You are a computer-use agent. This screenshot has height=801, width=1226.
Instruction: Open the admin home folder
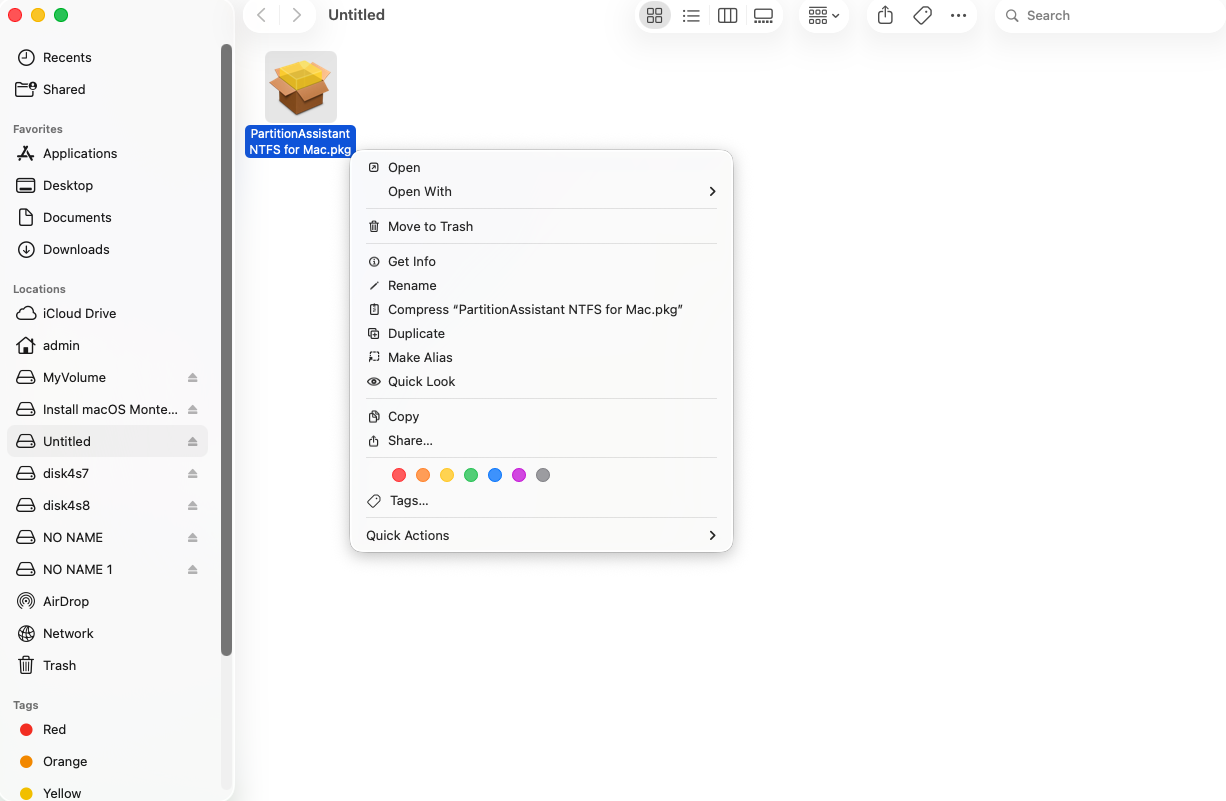click(x=107, y=345)
